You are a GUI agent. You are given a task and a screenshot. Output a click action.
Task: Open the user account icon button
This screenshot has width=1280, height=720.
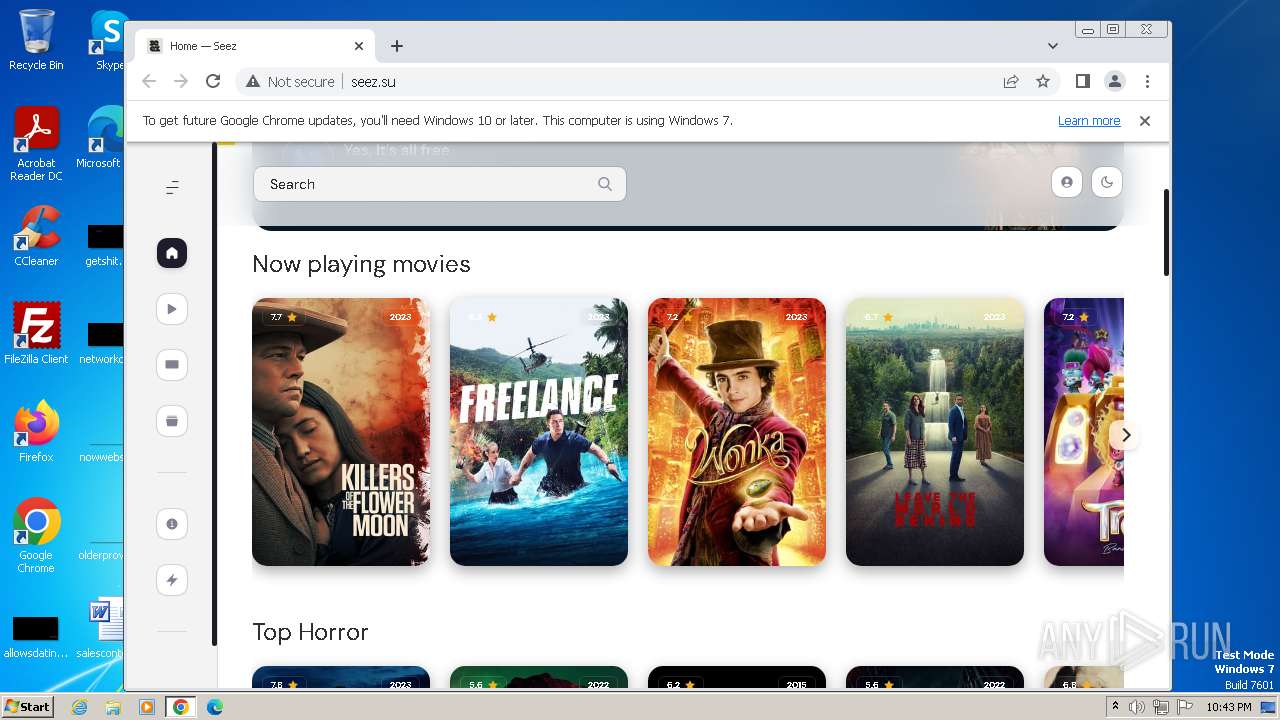coord(1067,182)
